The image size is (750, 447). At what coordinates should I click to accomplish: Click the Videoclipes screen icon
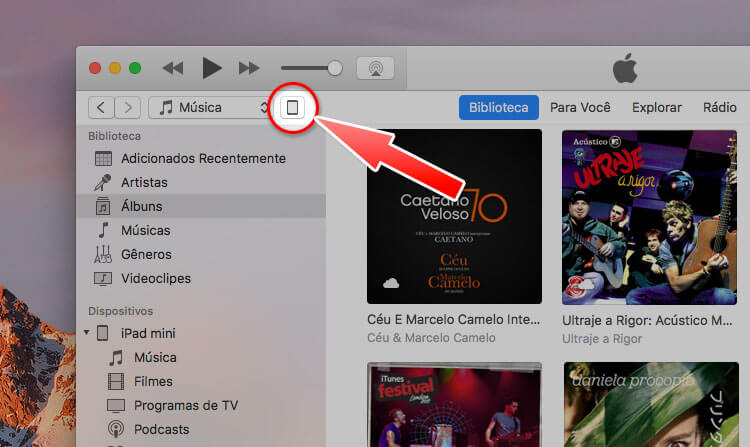[103, 278]
